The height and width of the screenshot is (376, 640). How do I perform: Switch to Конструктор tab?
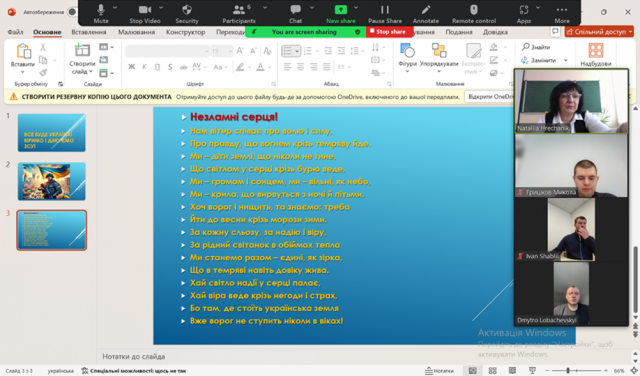[185, 32]
